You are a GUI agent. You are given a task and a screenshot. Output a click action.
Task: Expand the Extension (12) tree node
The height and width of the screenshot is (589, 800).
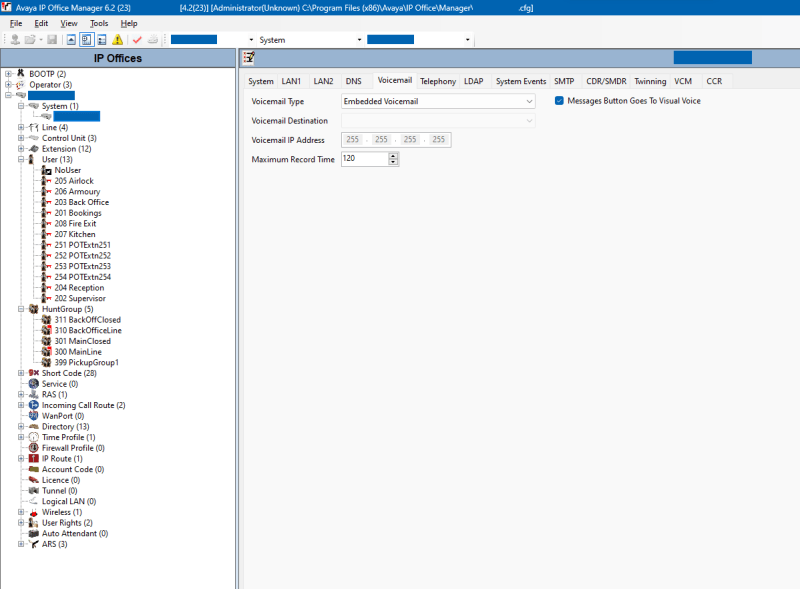(21, 149)
